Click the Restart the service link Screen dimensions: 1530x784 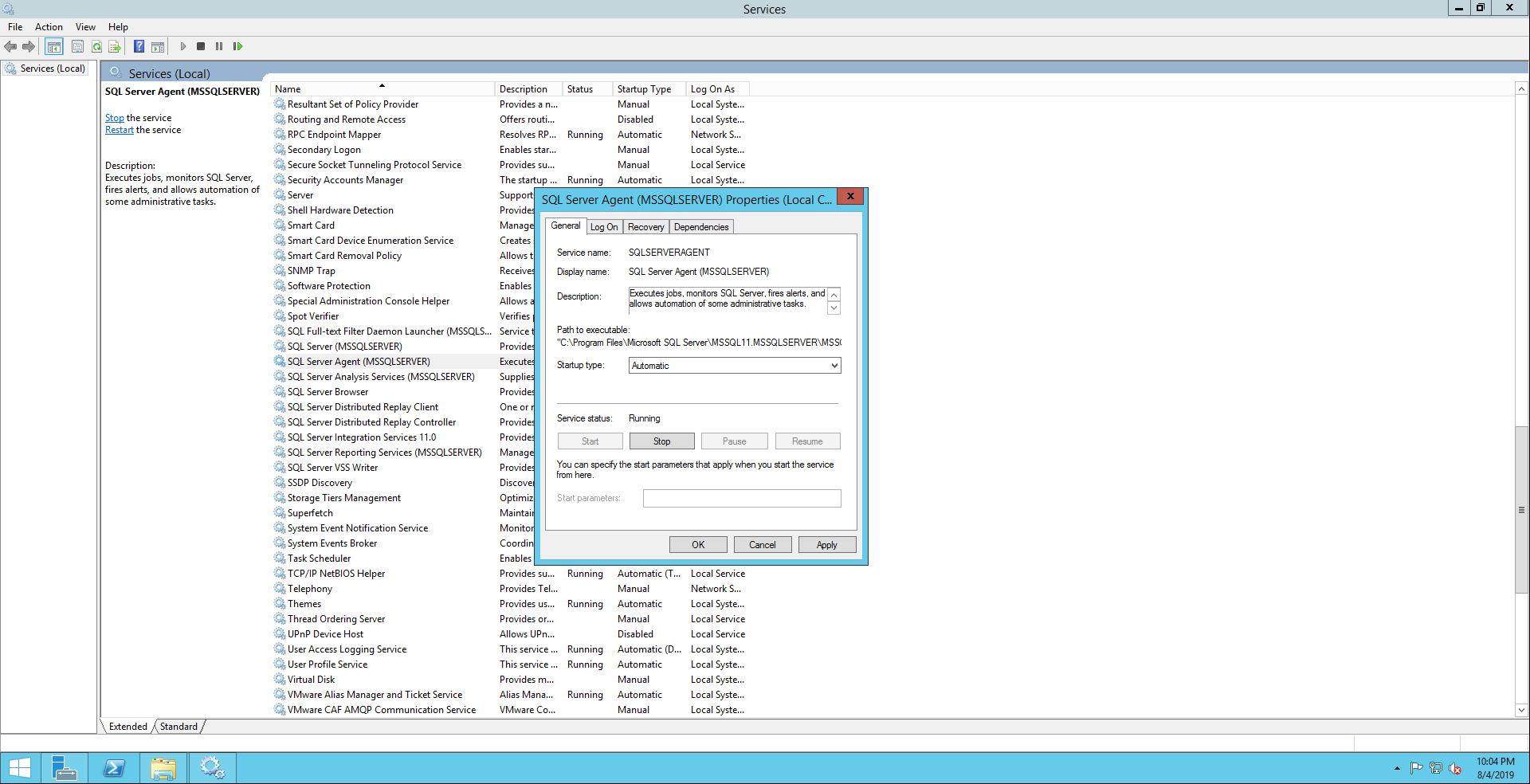click(x=120, y=131)
